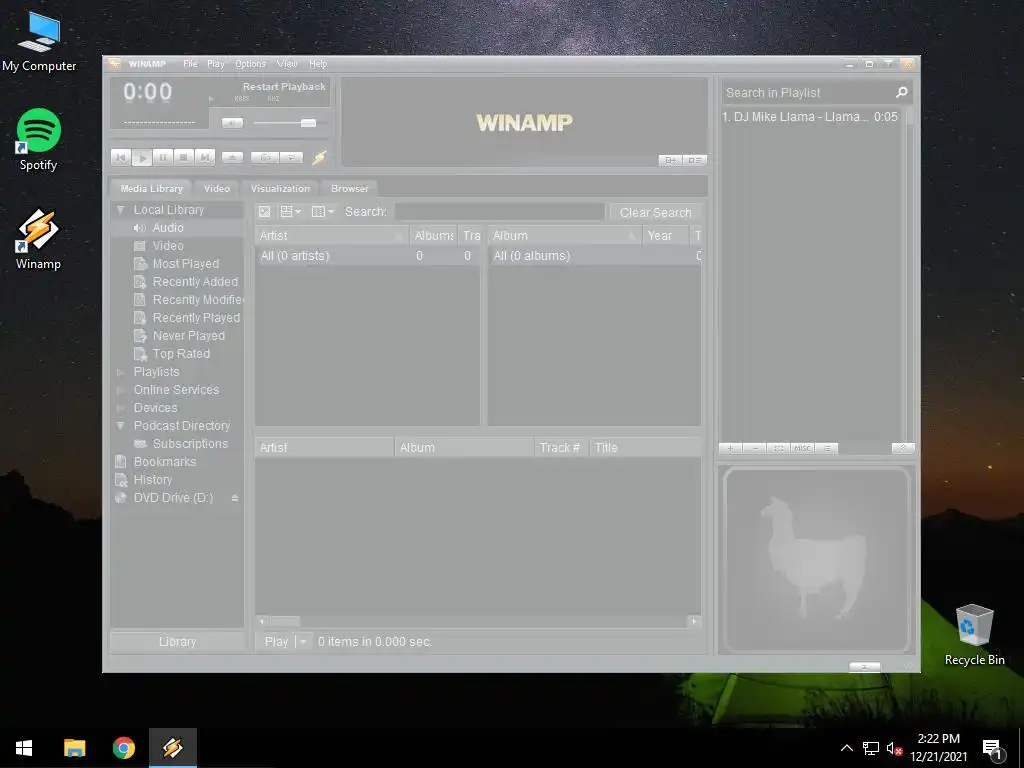
Task: Open the File menu
Action: (190, 64)
